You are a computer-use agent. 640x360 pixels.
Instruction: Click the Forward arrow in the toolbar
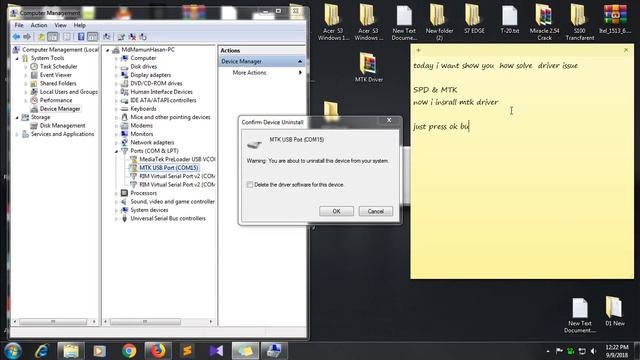tap(27, 37)
